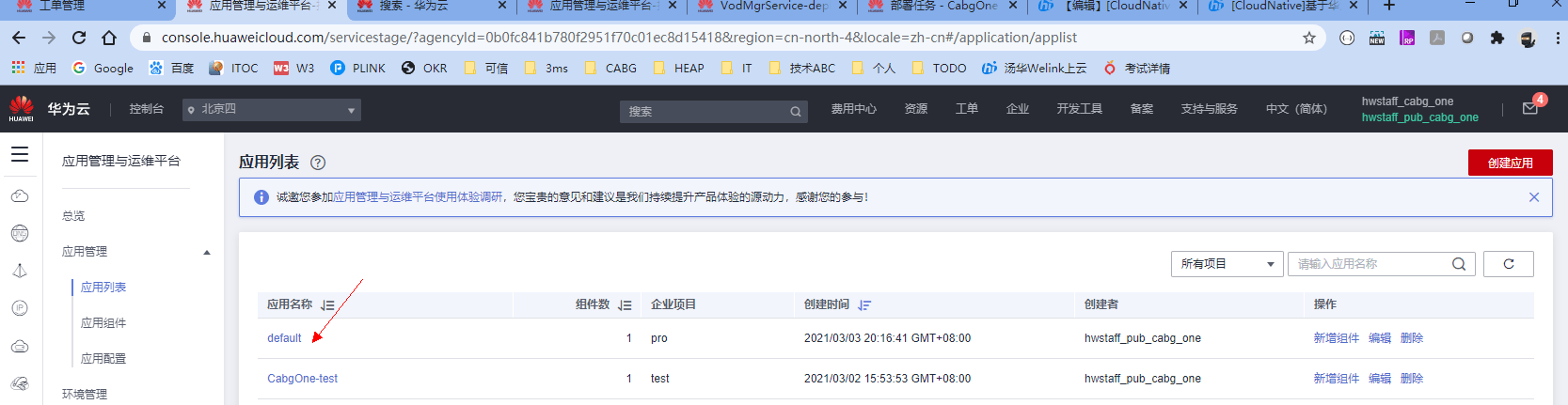The height and width of the screenshot is (405, 1568).
Task: Open the CabgOne-test application link
Action: coord(302,379)
